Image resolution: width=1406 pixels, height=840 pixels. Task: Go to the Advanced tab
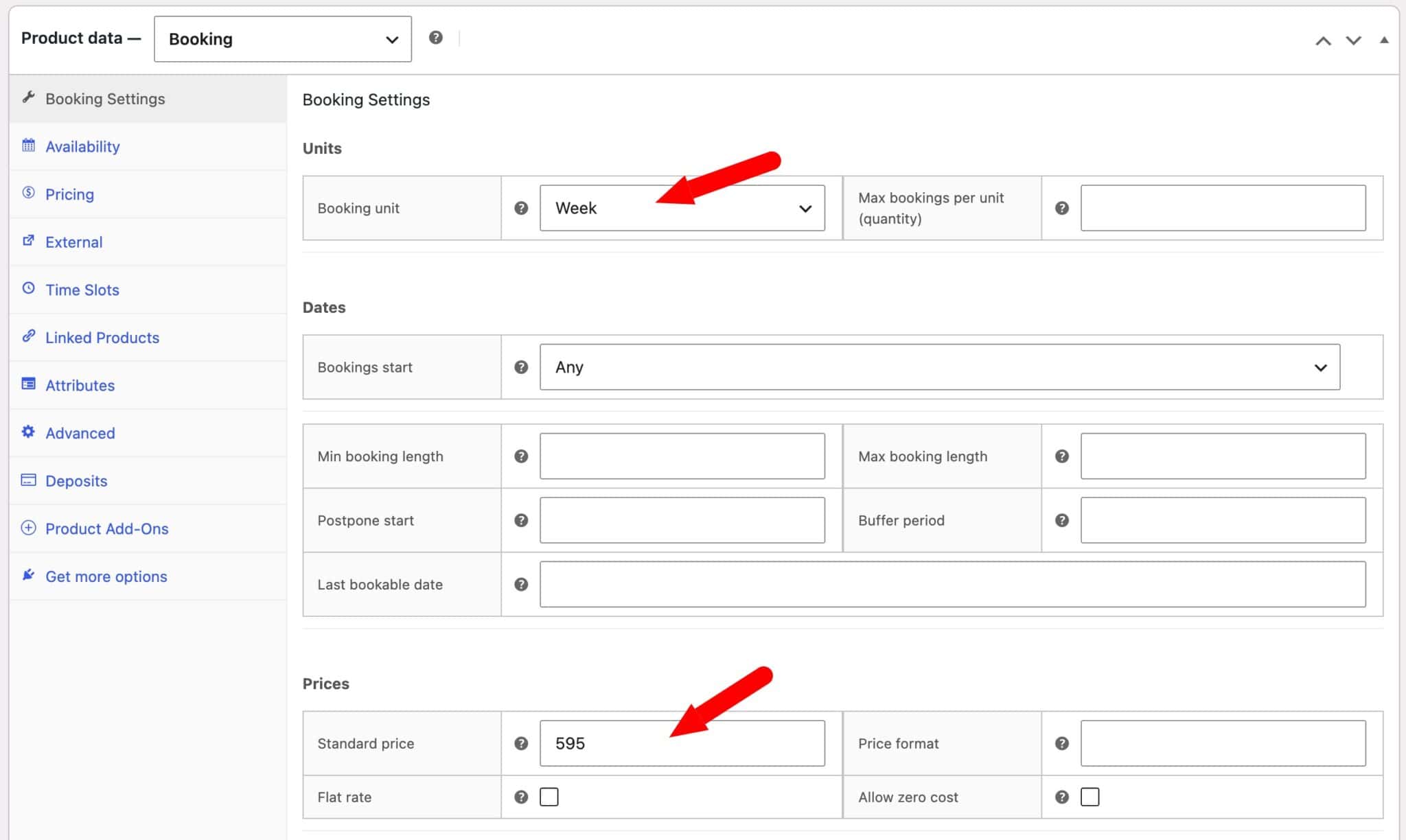pos(148,433)
